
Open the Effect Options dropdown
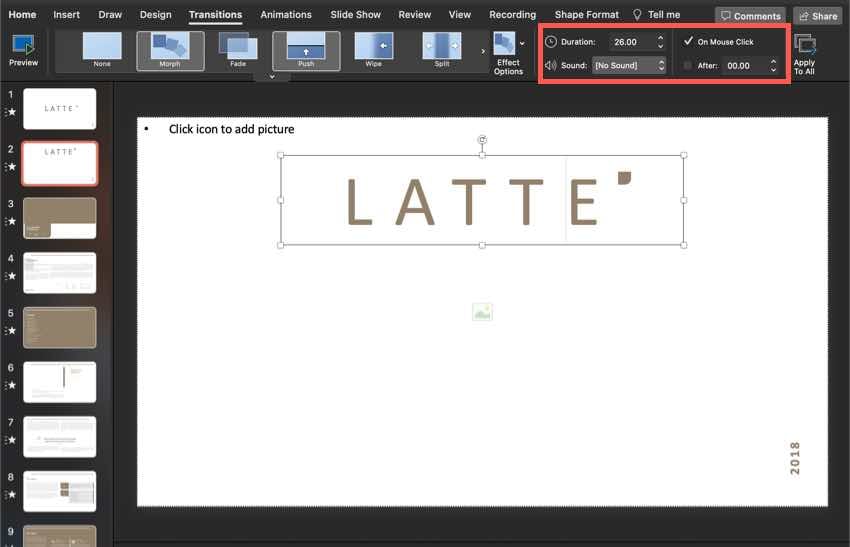coord(508,52)
